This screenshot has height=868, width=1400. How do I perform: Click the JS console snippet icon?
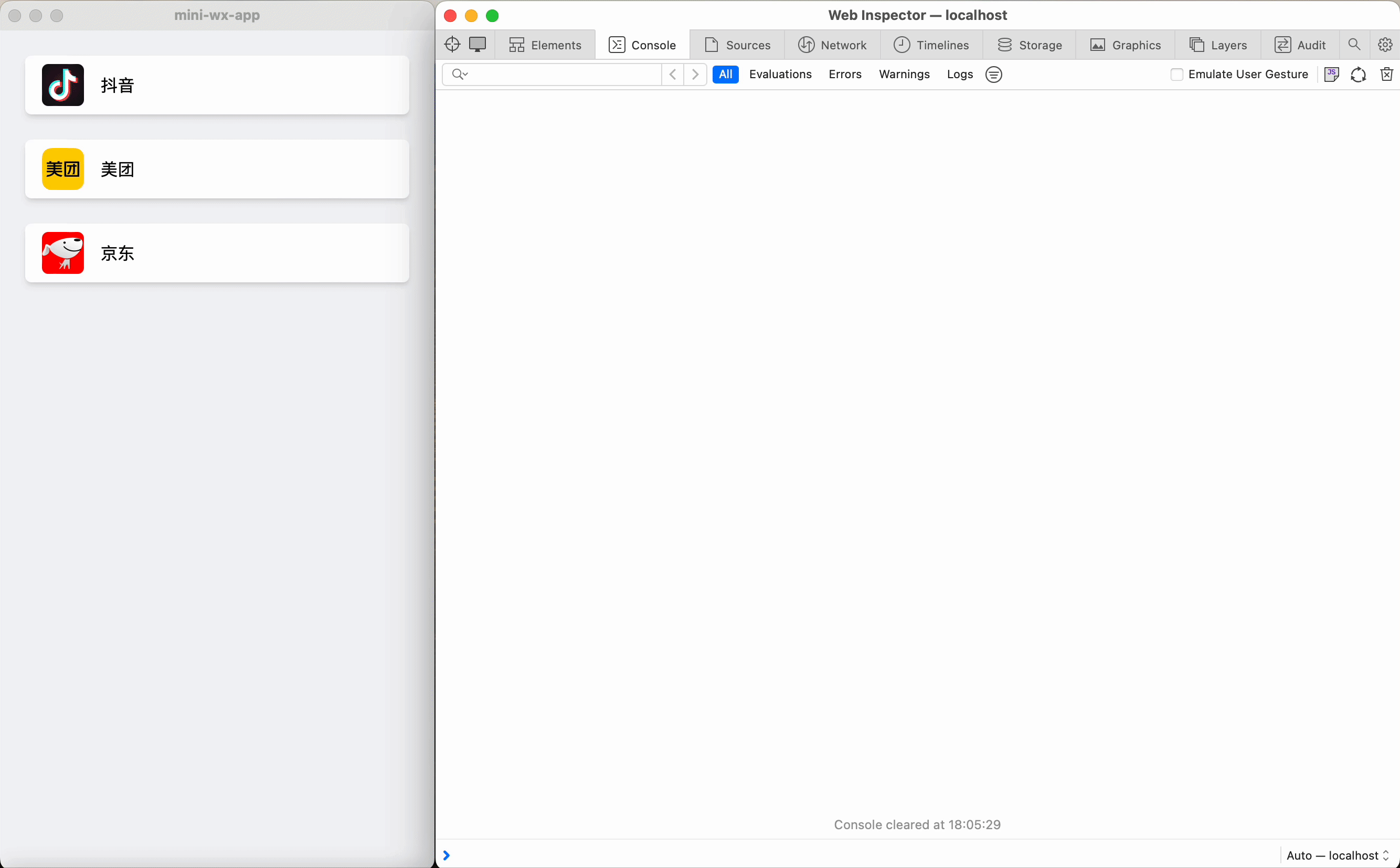tap(1331, 74)
